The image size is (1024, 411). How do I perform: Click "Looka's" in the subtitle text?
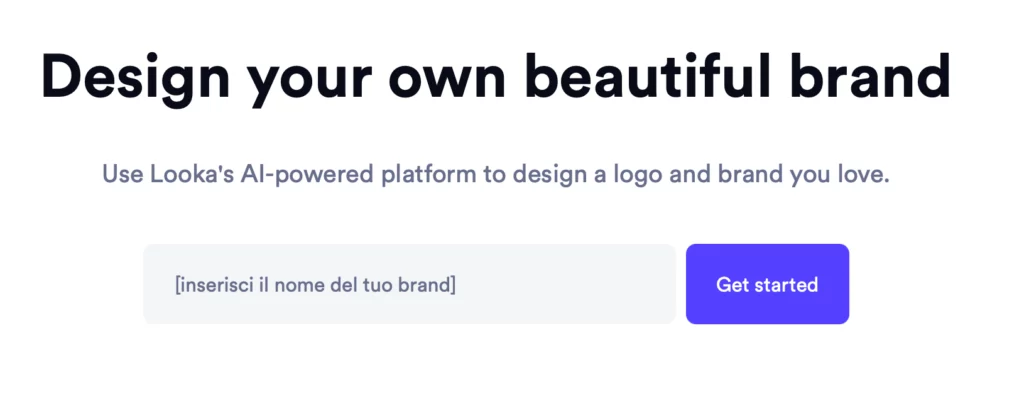pos(183,175)
